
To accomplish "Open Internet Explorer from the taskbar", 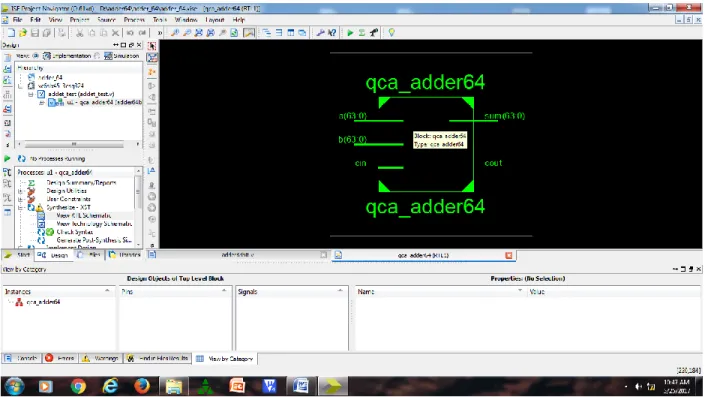I will 110,386.
